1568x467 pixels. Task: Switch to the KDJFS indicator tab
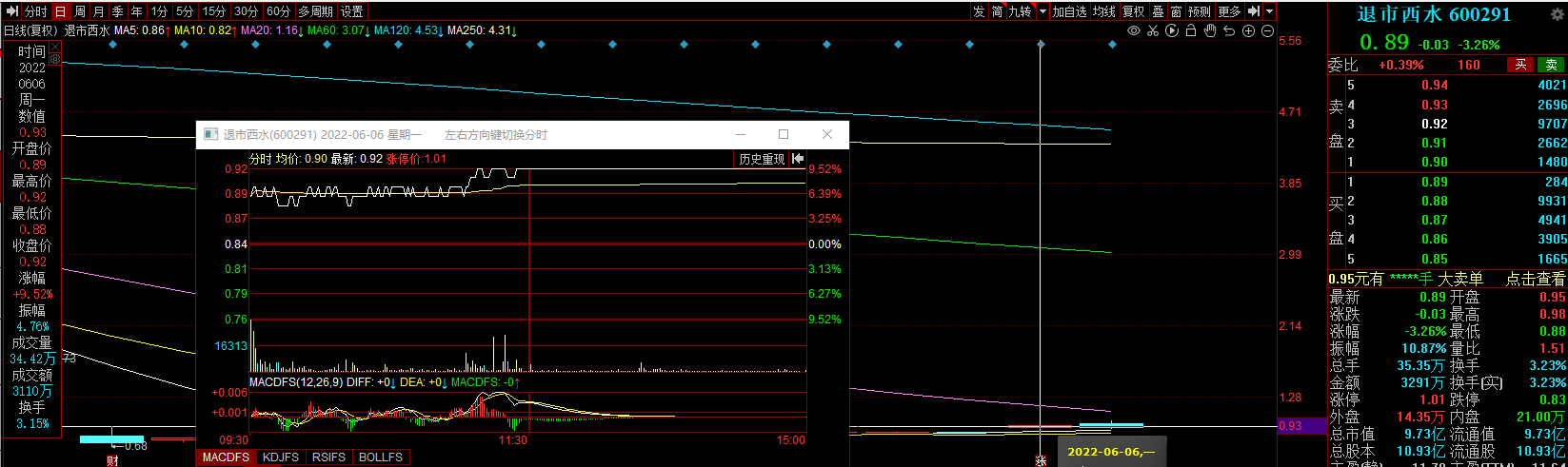pos(281,457)
